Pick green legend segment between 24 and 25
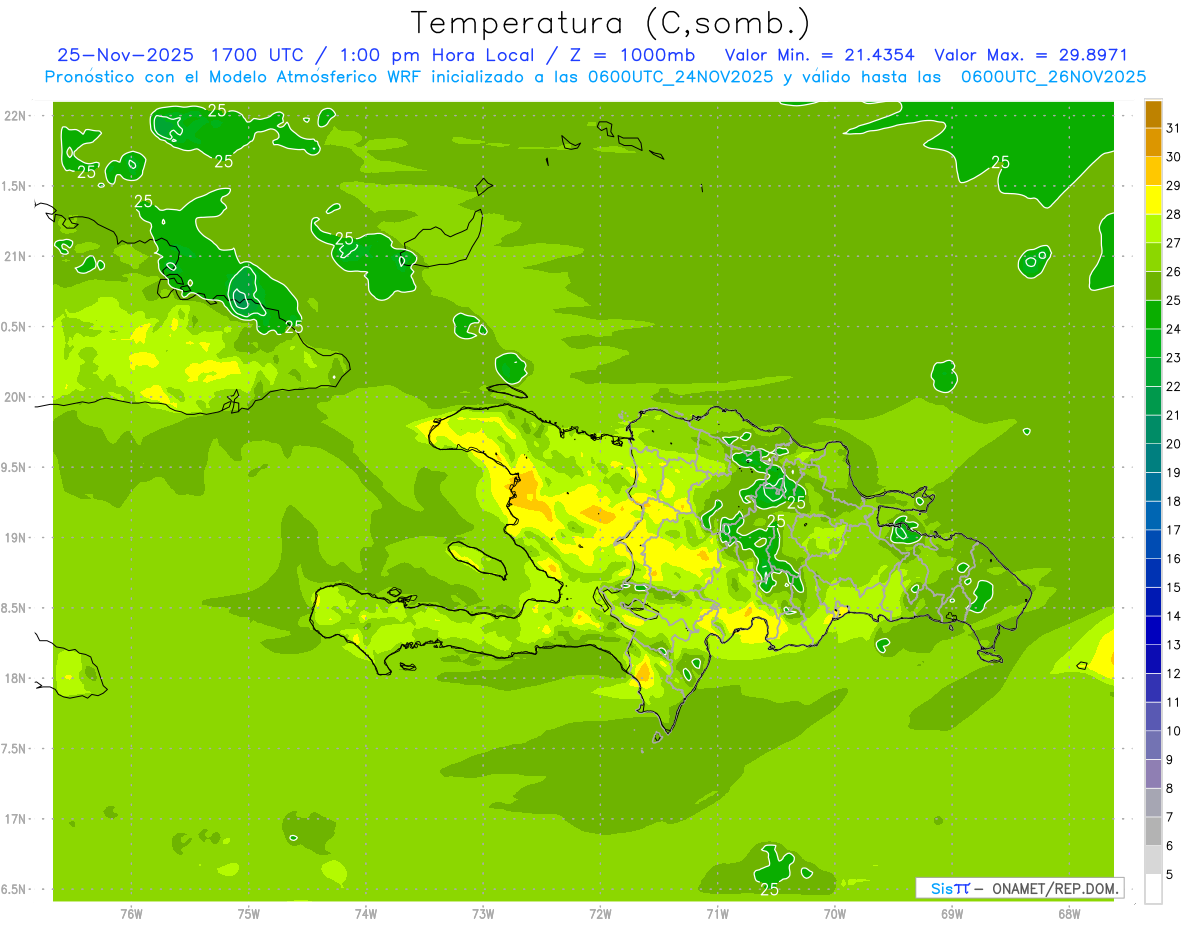The image size is (1200, 927). (x=1153, y=315)
